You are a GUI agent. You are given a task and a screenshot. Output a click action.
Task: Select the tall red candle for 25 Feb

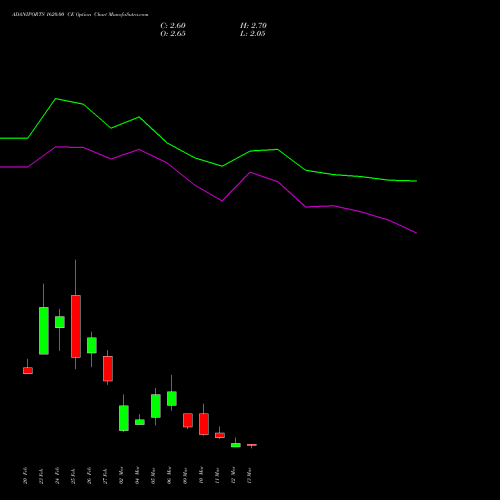click(x=76, y=326)
